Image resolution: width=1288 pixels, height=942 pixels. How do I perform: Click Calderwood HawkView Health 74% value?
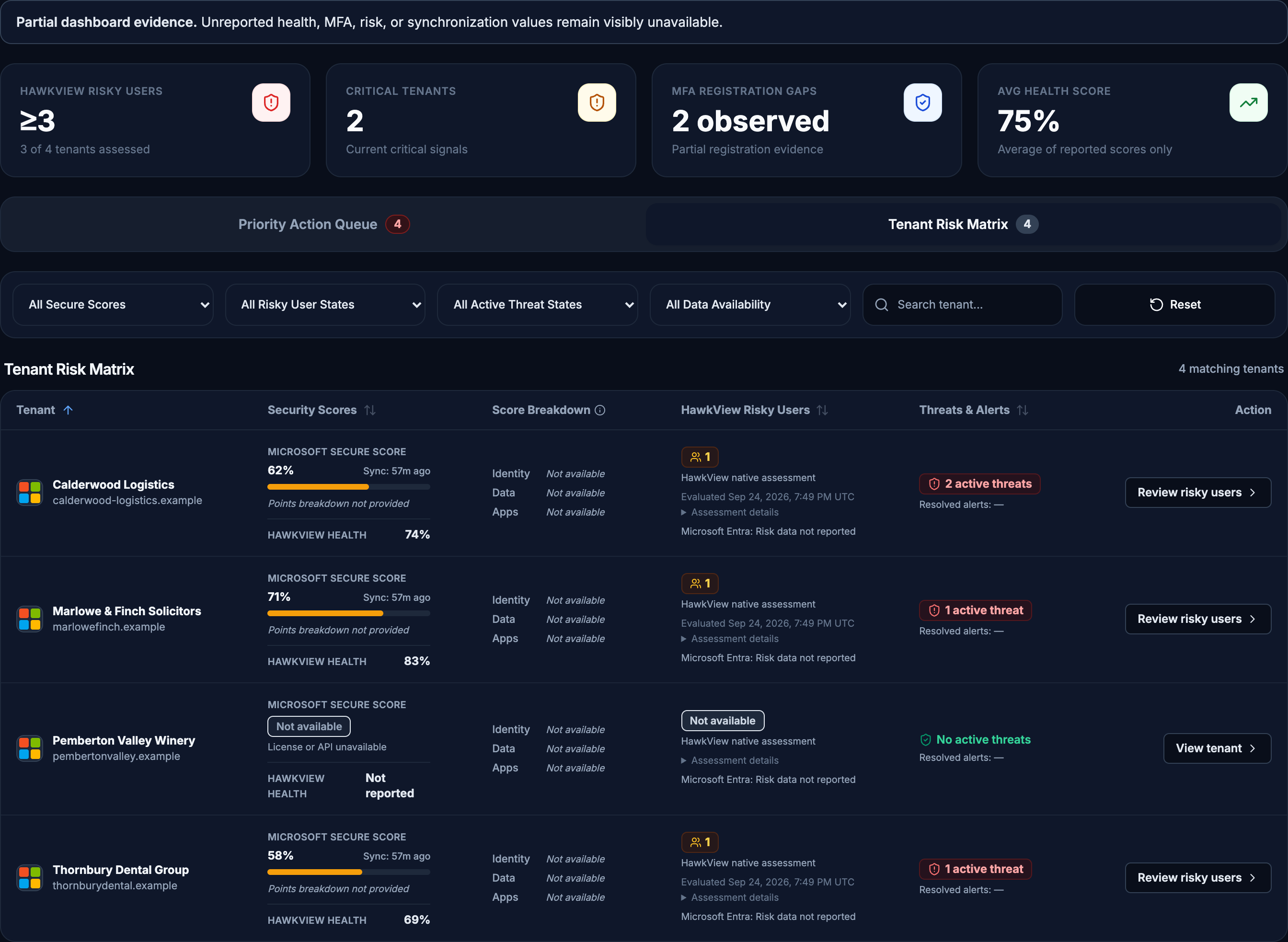point(417,535)
